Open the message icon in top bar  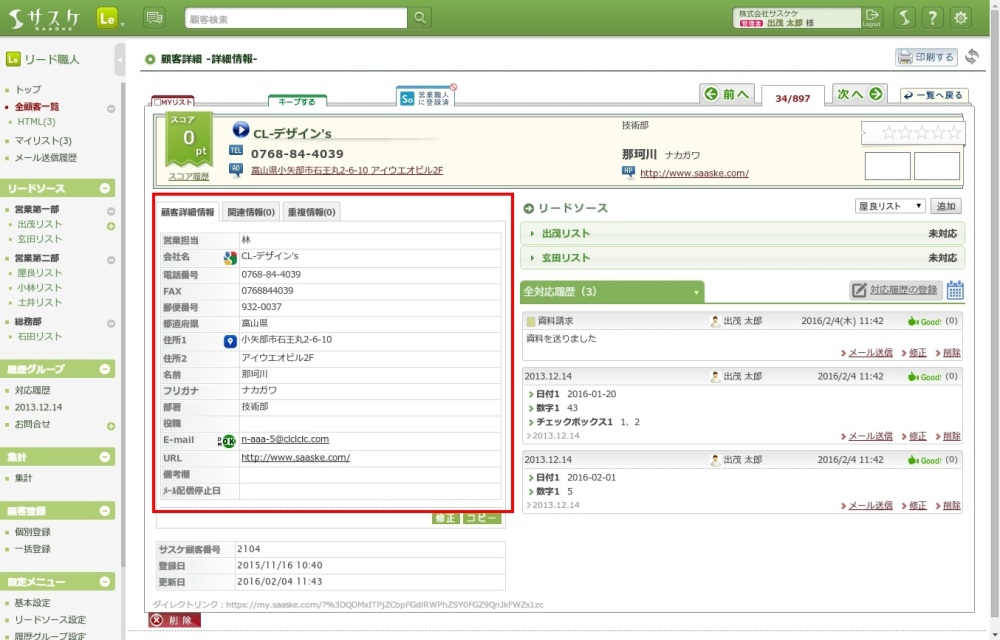pyautogui.click(x=154, y=18)
